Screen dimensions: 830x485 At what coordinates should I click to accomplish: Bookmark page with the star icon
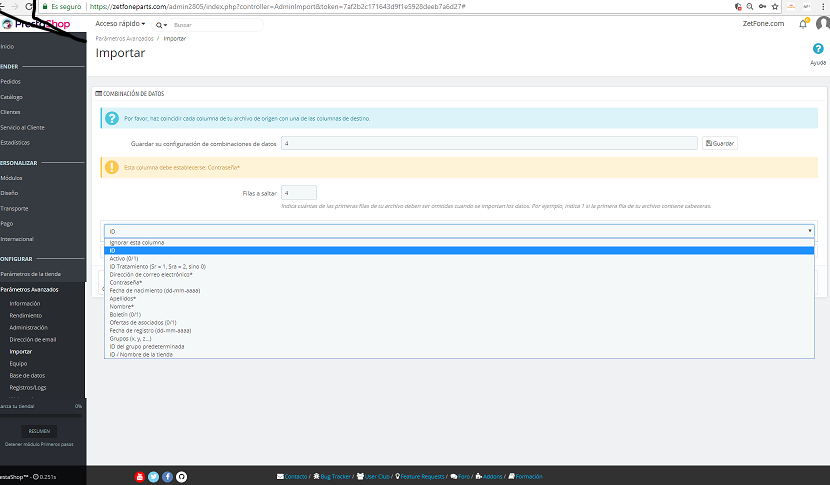(775, 6)
